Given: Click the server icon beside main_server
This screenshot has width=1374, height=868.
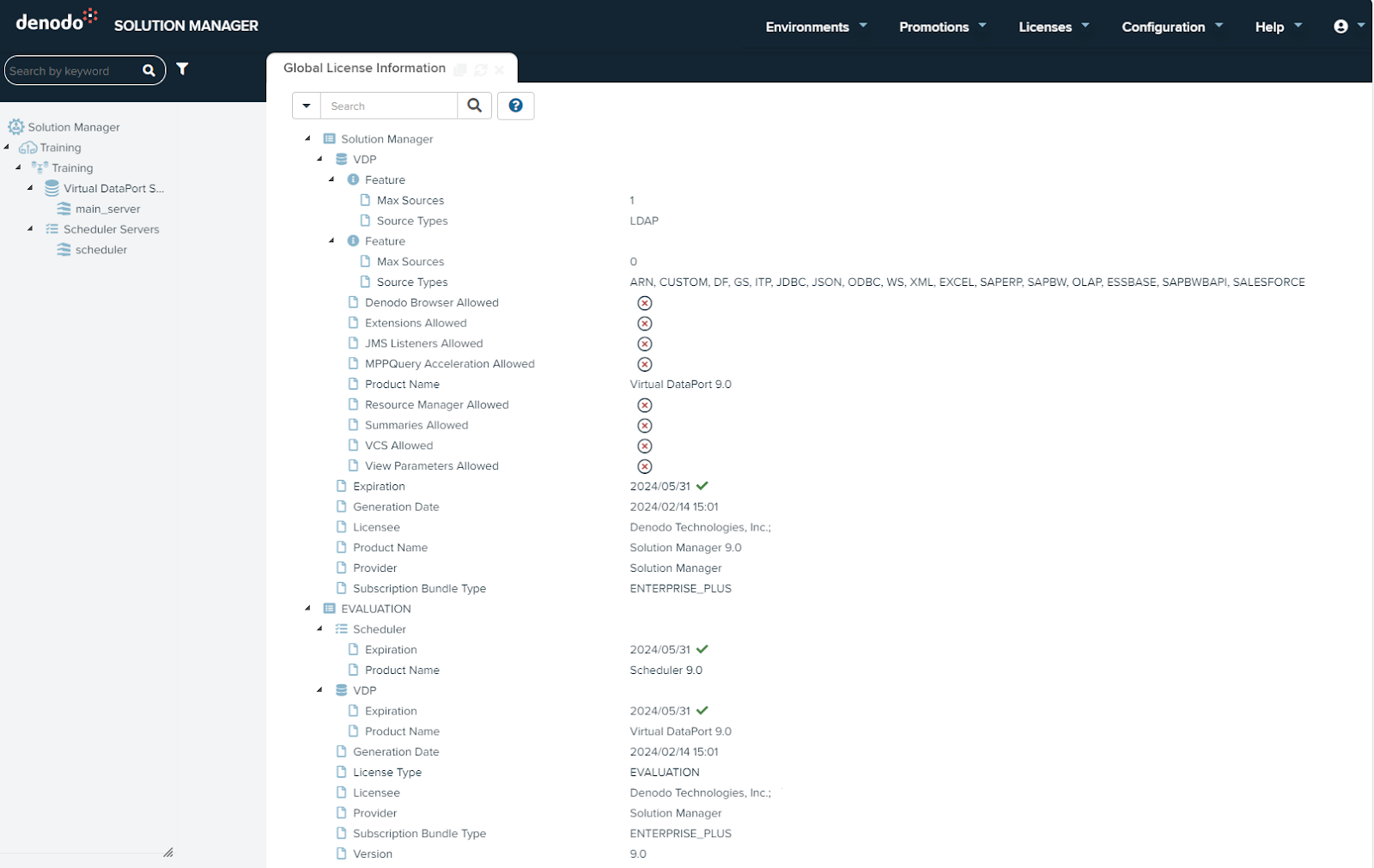Looking at the screenshot, I should (x=64, y=209).
